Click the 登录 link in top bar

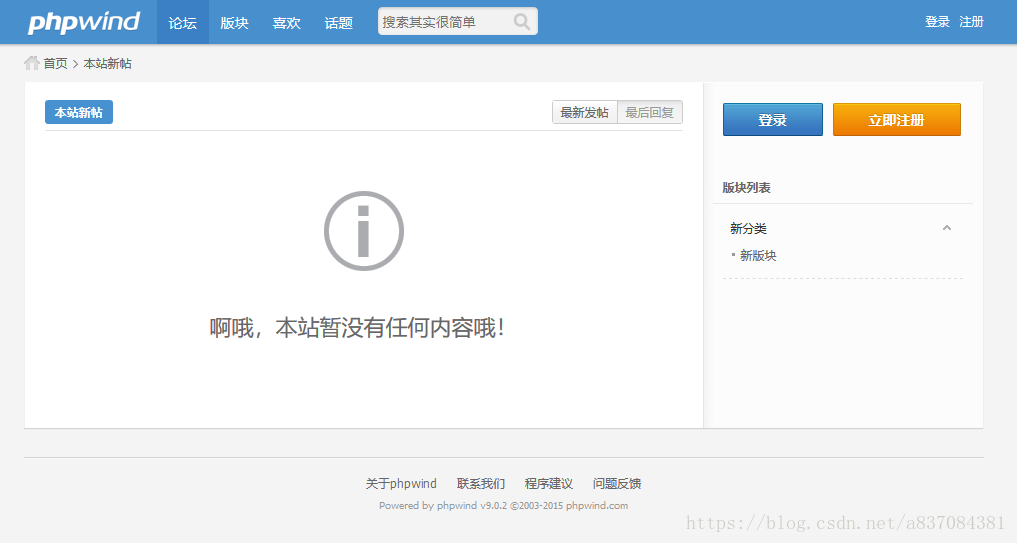[937, 22]
